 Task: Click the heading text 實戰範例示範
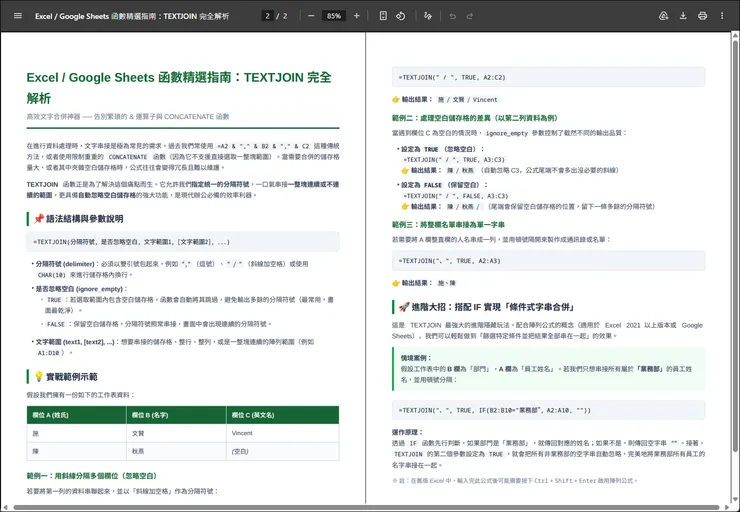tap(72, 377)
